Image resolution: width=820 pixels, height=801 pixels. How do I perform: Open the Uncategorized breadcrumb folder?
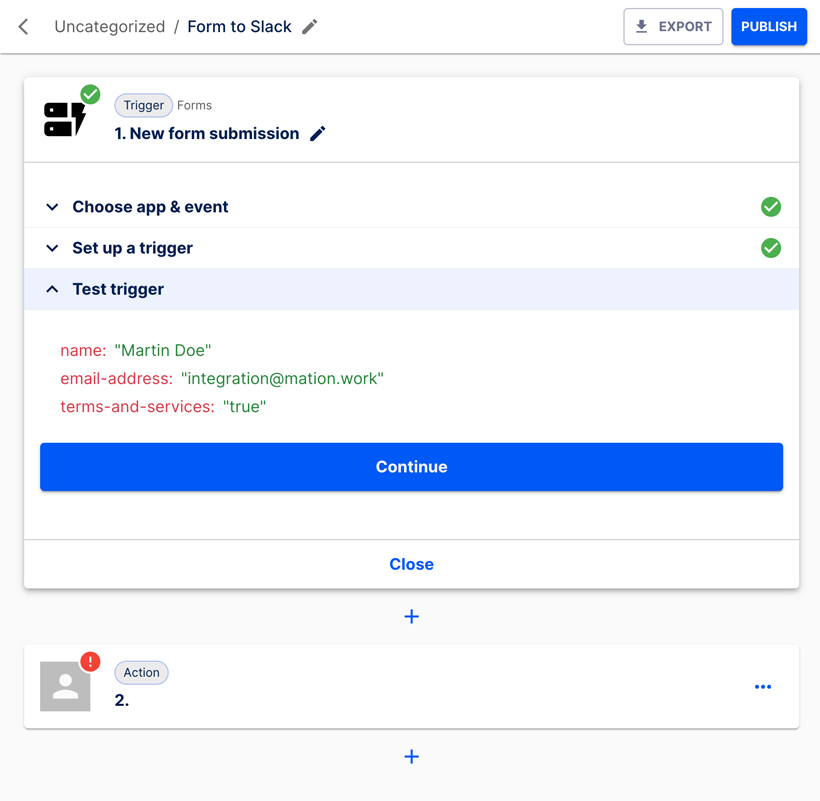109,27
